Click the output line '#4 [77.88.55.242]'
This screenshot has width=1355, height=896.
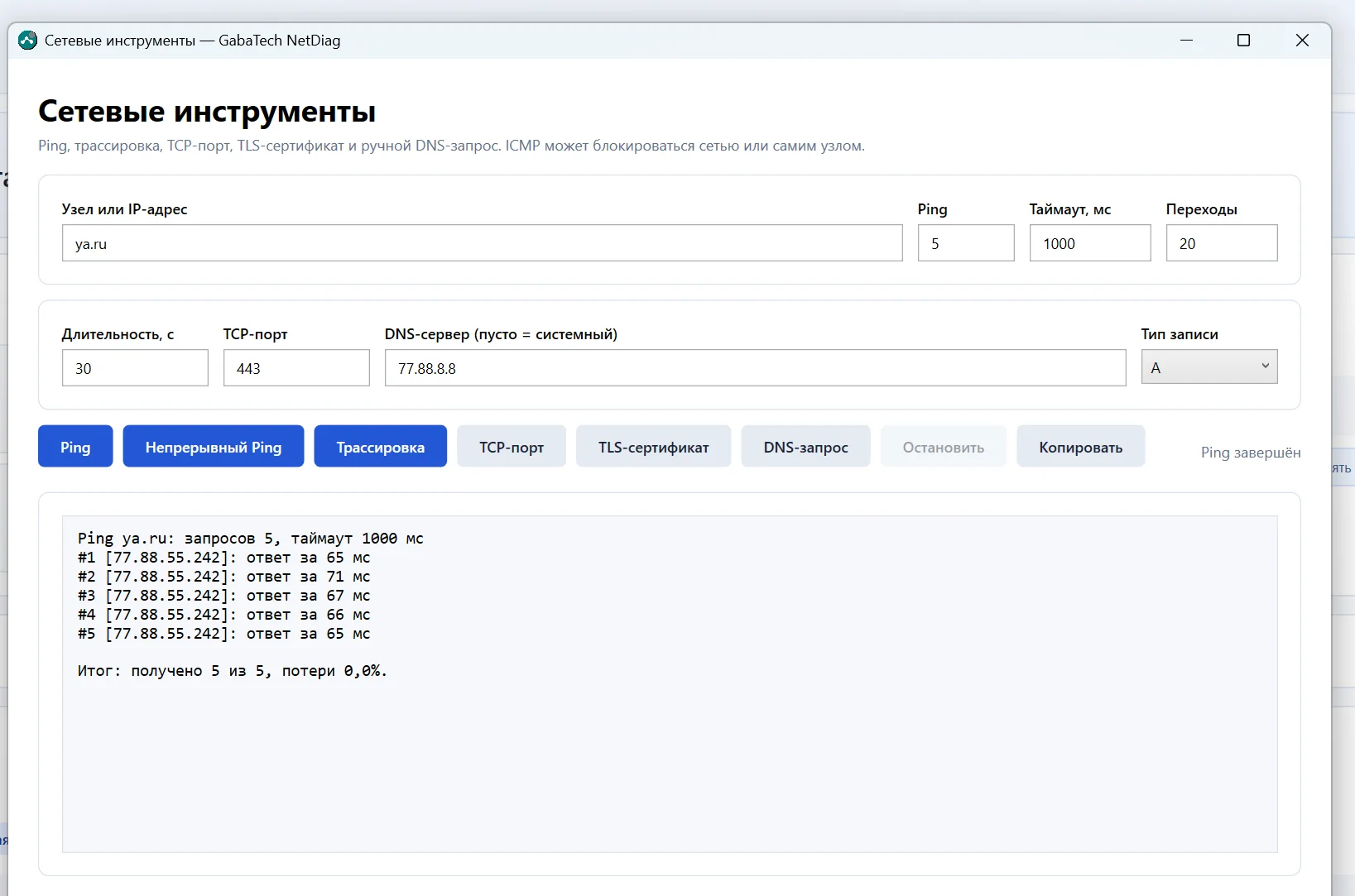point(224,615)
